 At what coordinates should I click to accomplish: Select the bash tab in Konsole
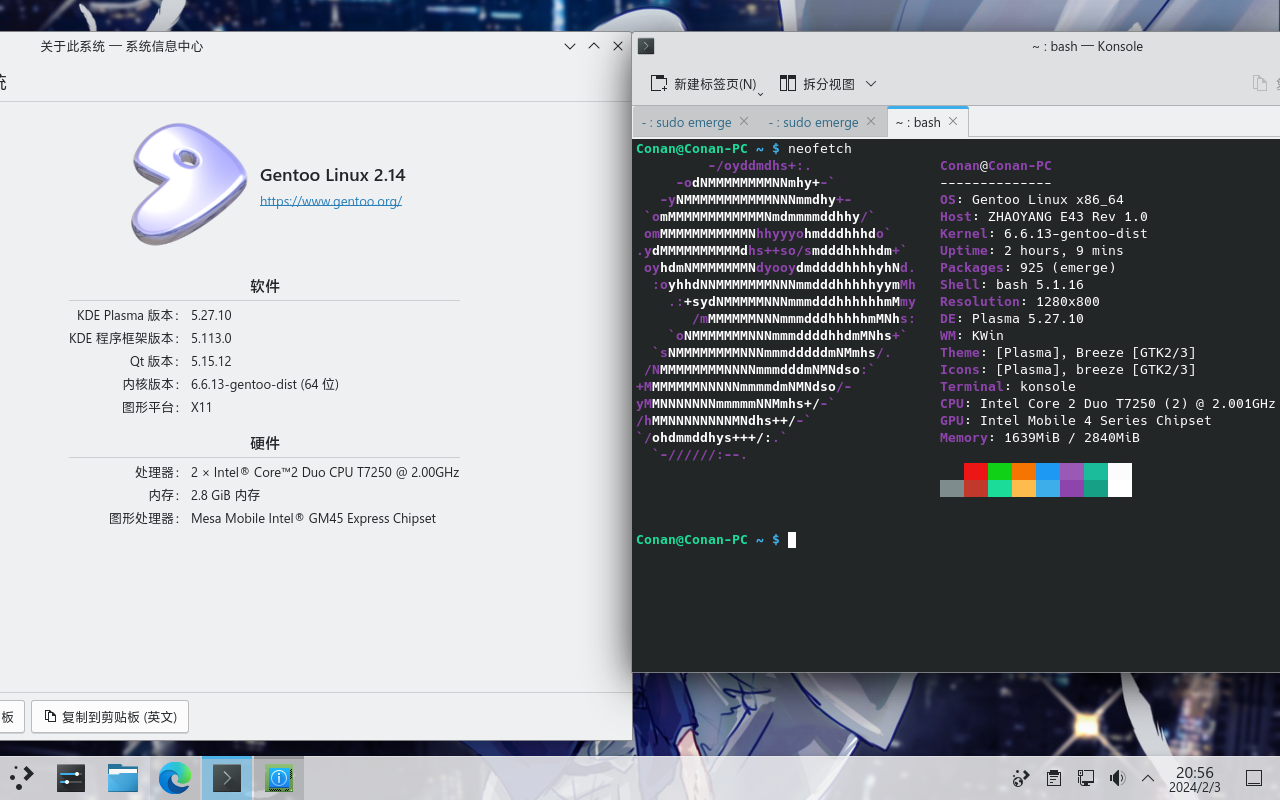point(928,122)
